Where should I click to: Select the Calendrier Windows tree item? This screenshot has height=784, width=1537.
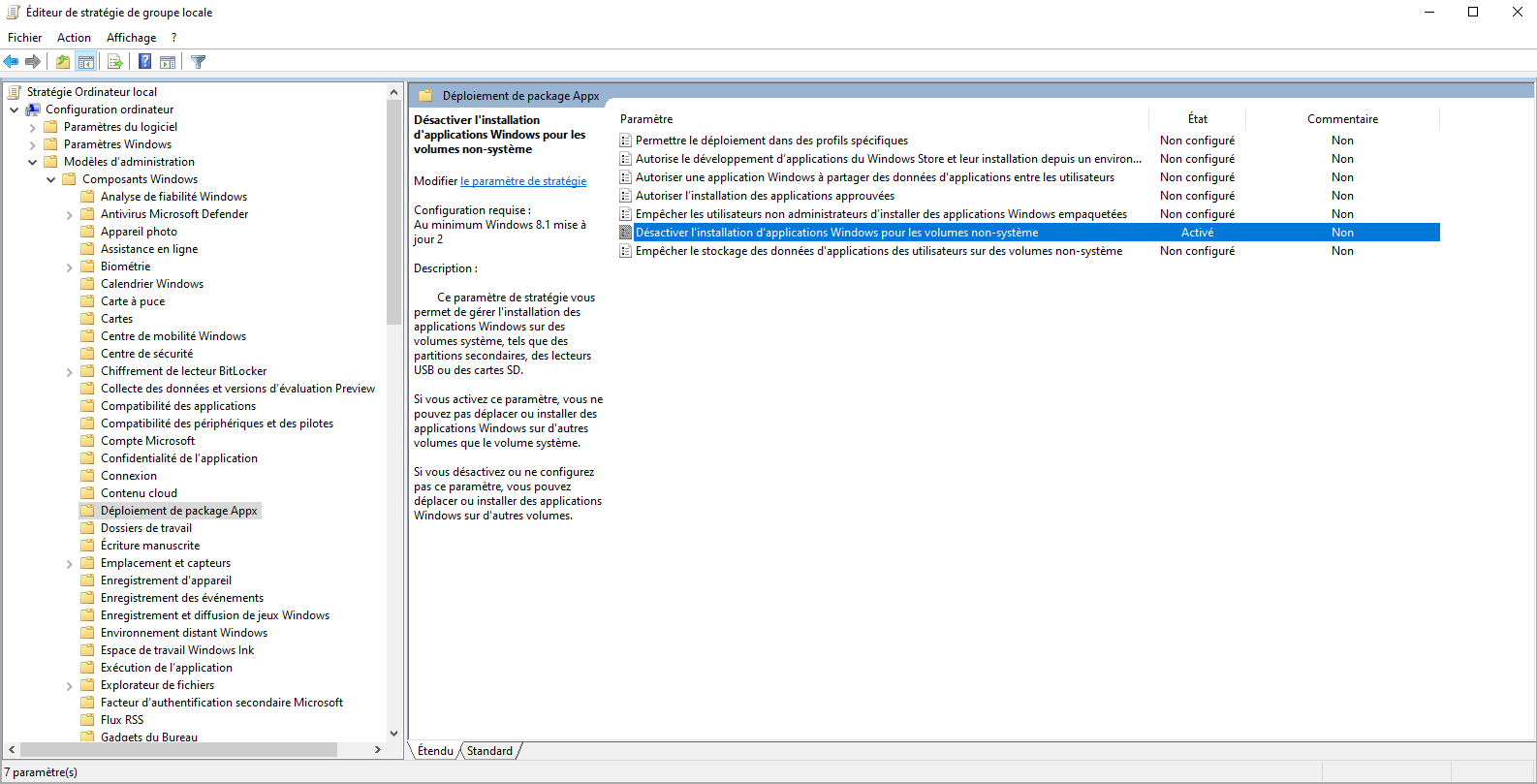[x=152, y=284]
